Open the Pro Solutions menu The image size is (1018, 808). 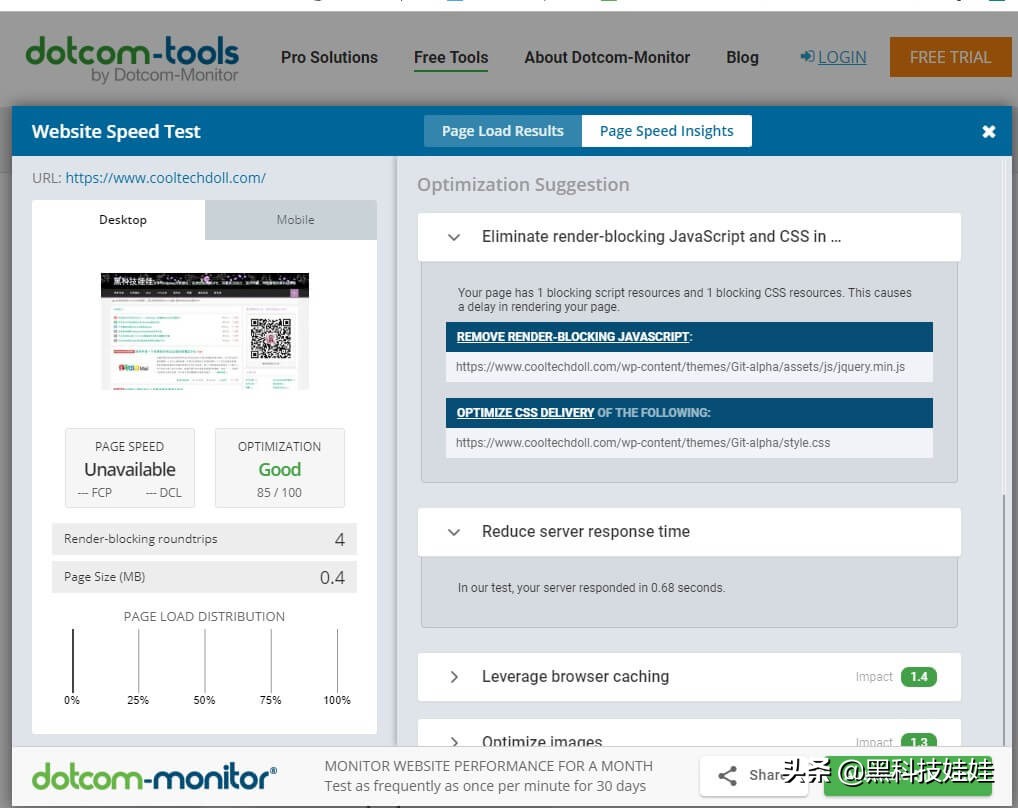[x=329, y=57]
